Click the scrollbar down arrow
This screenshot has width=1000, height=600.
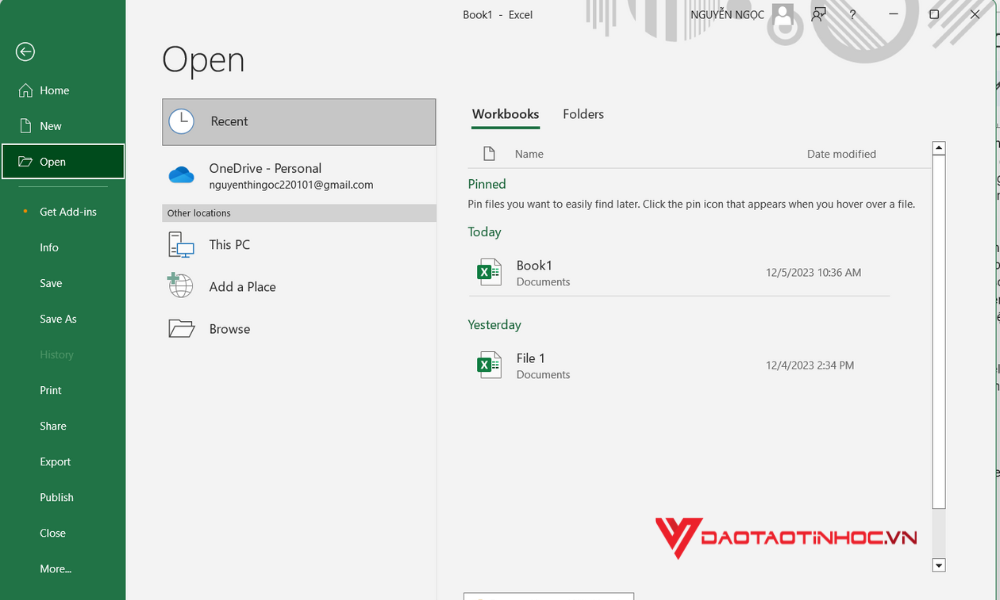(939, 565)
